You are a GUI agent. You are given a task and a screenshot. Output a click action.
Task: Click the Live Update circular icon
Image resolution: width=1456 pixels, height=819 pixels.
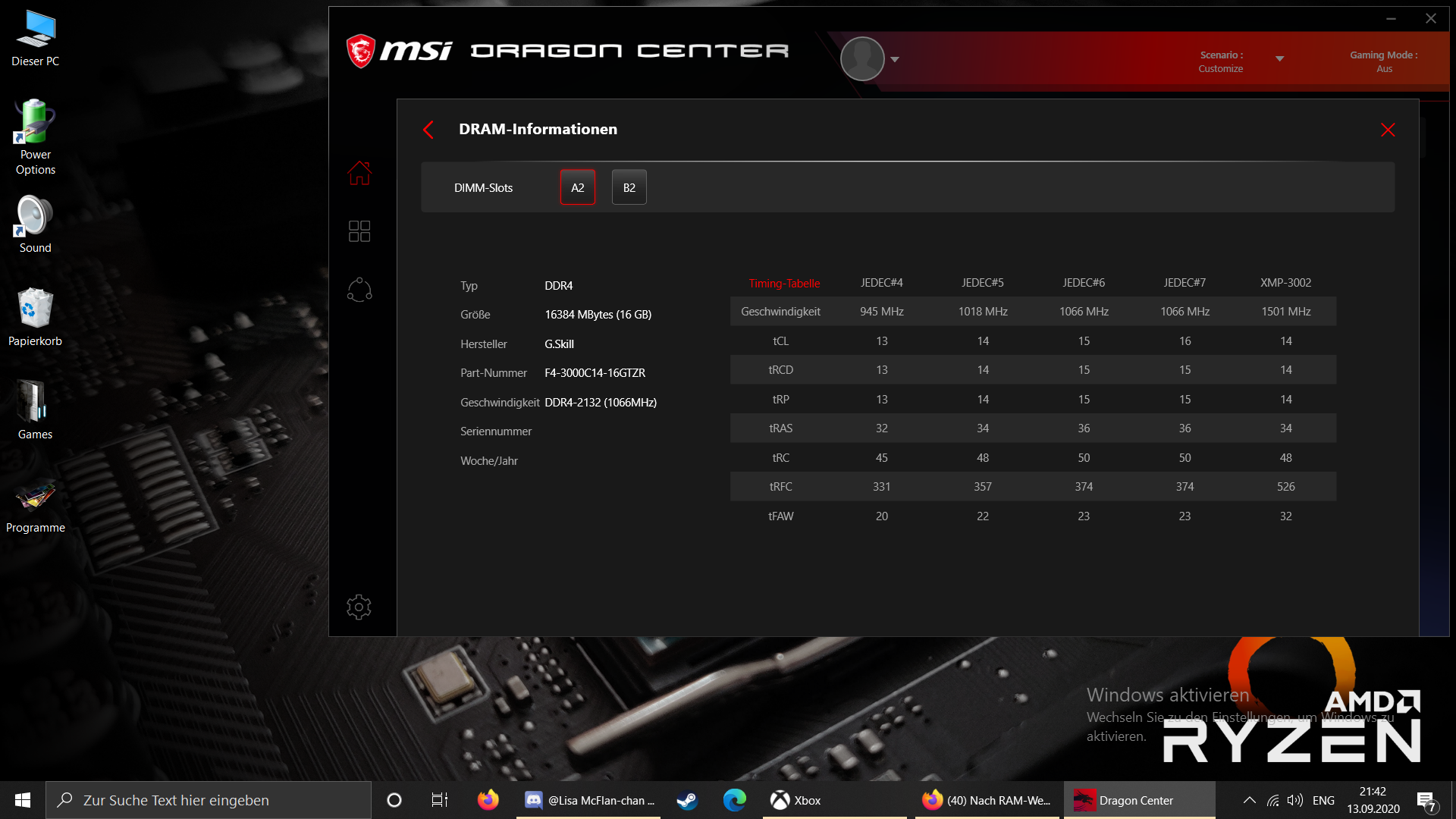(x=359, y=290)
